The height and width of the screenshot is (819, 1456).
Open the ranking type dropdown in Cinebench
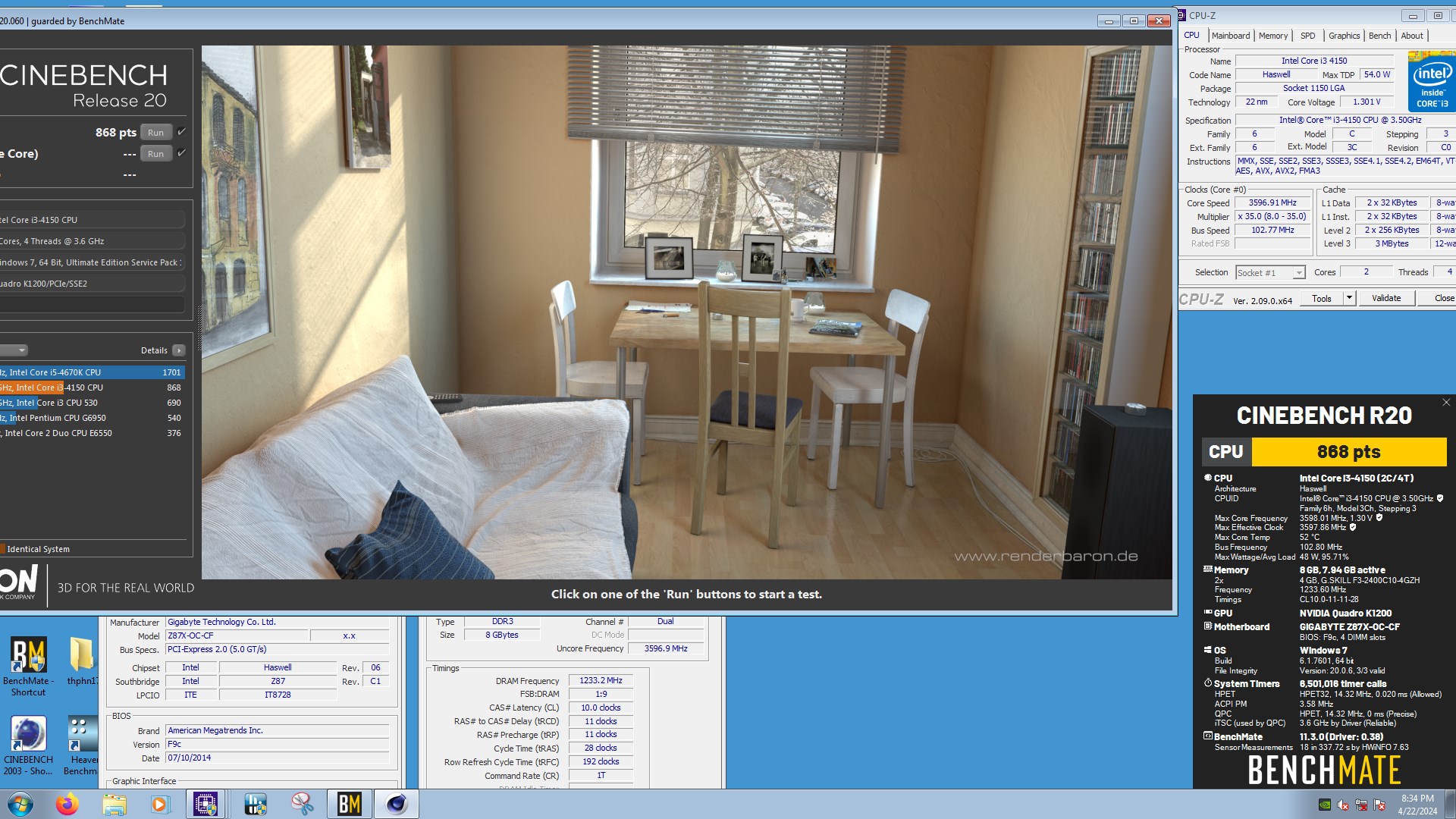(14, 350)
